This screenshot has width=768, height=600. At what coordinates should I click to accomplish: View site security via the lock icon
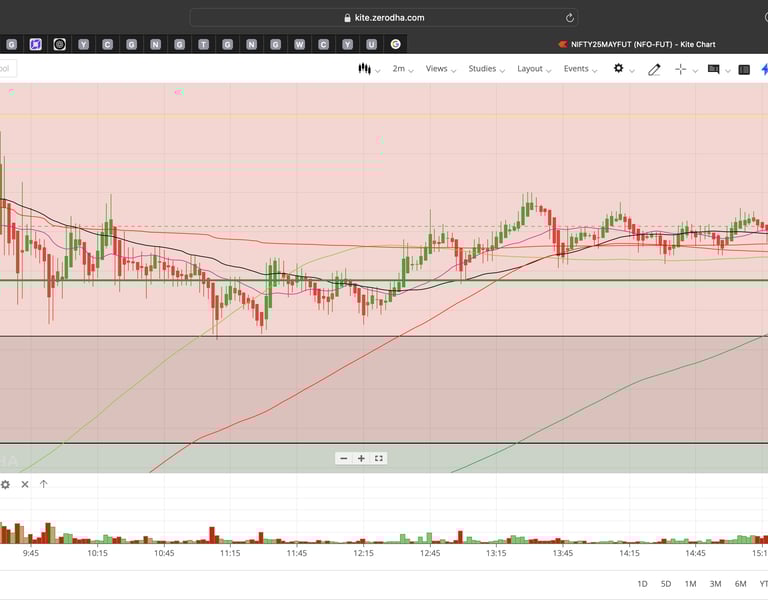point(347,18)
